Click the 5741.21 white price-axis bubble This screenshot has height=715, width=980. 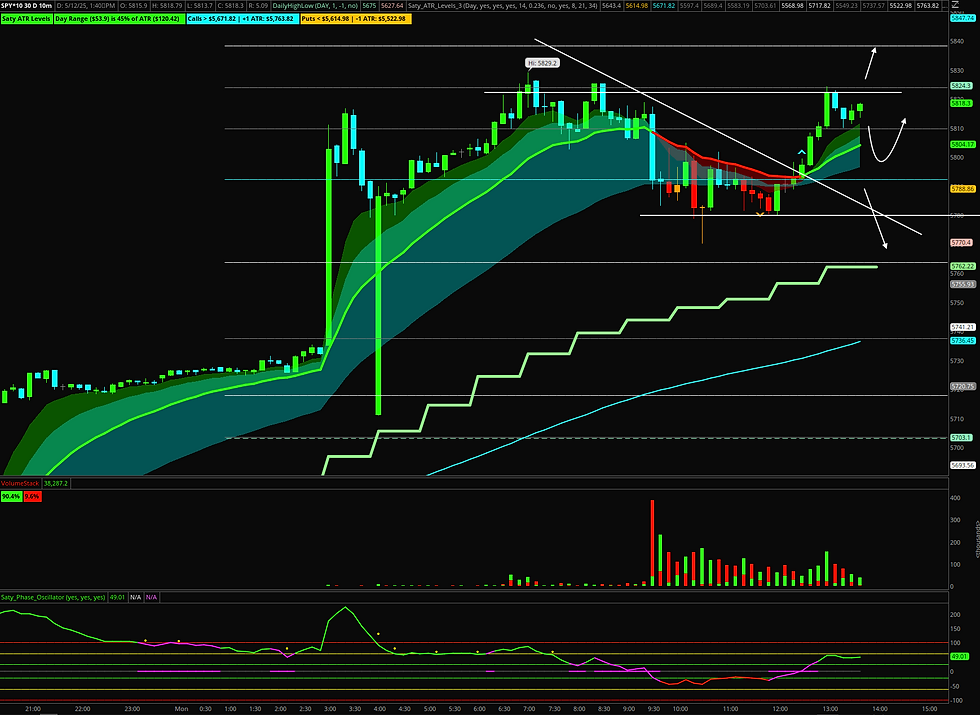click(x=962, y=328)
